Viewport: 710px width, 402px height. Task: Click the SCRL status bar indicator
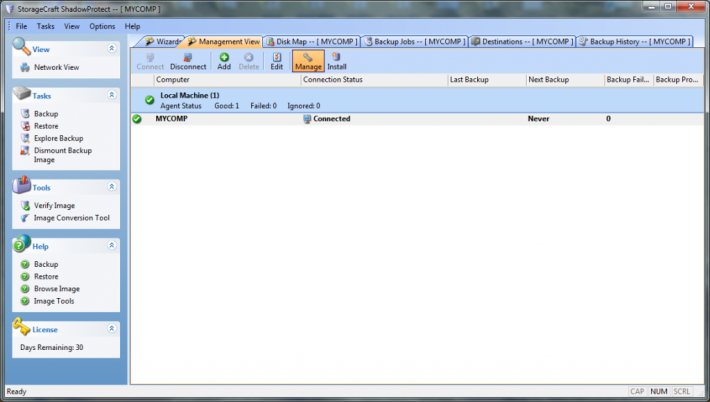681,392
